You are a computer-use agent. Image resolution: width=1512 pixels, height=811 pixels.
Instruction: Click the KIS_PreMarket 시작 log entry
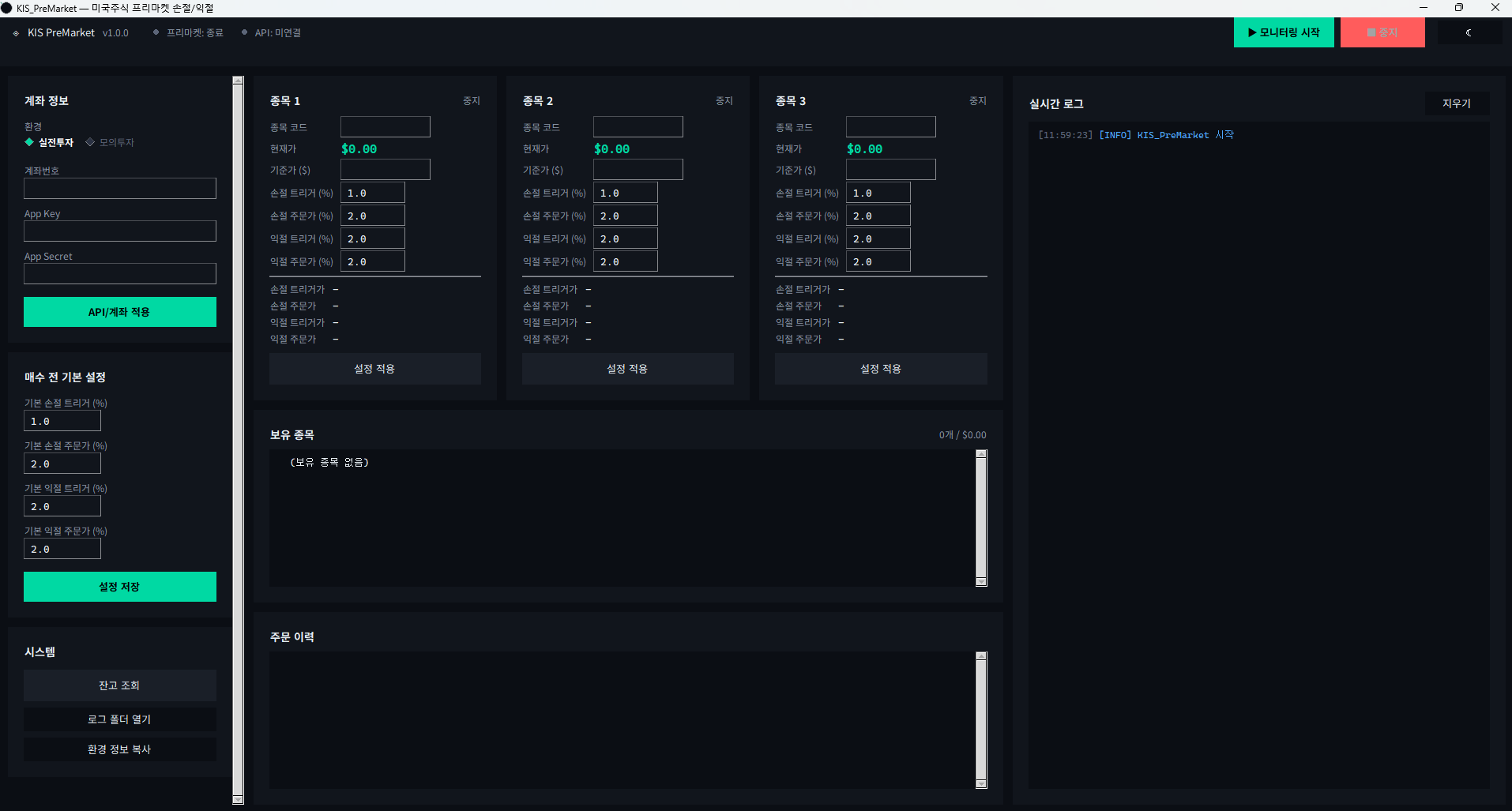1135,135
